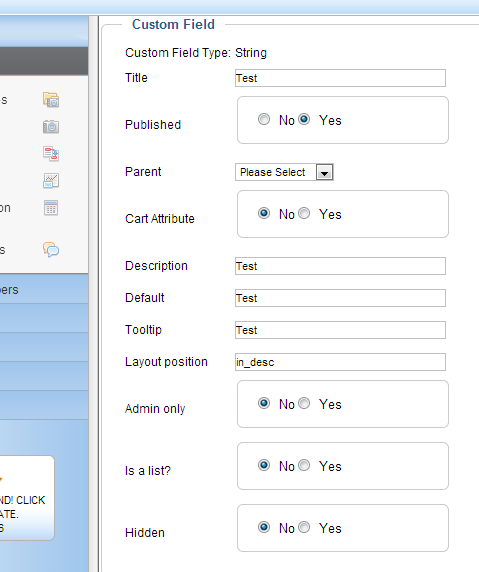Screen dimensions: 479x572
Task: Click the Tooltip text box
Action: click(340, 330)
